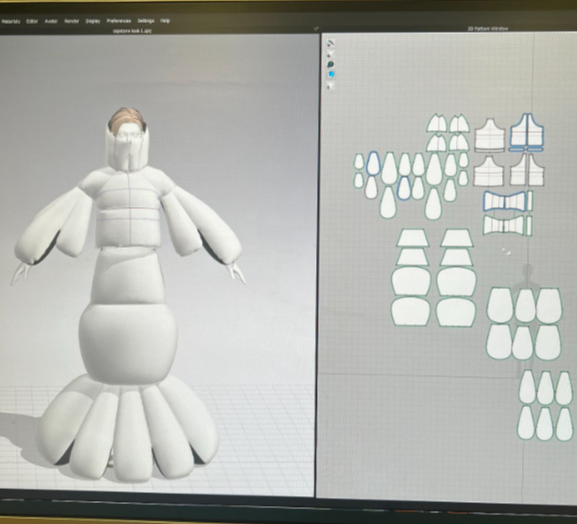Open the Display menu

click(93, 21)
